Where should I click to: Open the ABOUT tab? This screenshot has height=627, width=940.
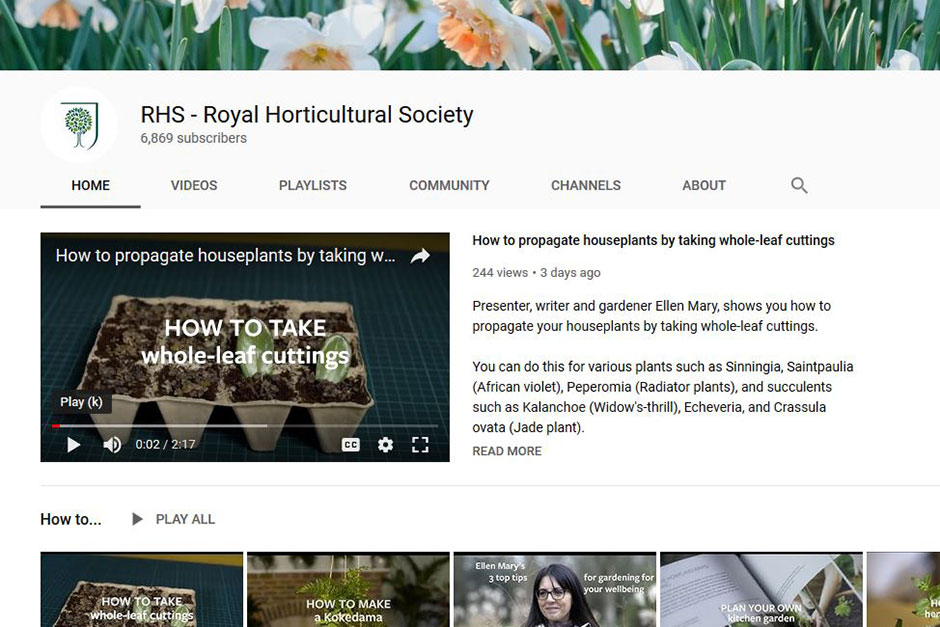pyautogui.click(x=704, y=185)
